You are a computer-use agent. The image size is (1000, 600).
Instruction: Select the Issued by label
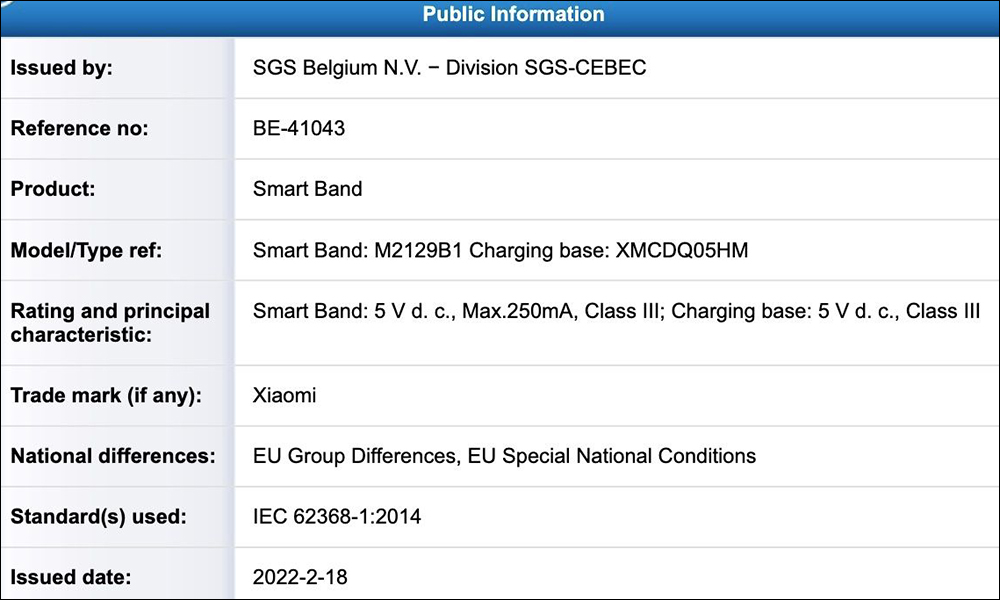click(x=61, y=68)
